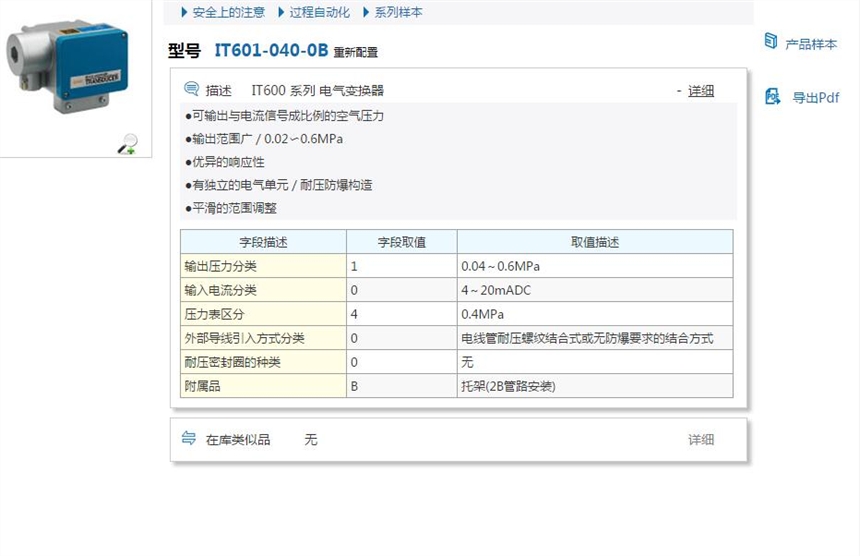Click the arrow before 过程自动化
Viewport: 860px width, 556px height.
coord(282,12)
